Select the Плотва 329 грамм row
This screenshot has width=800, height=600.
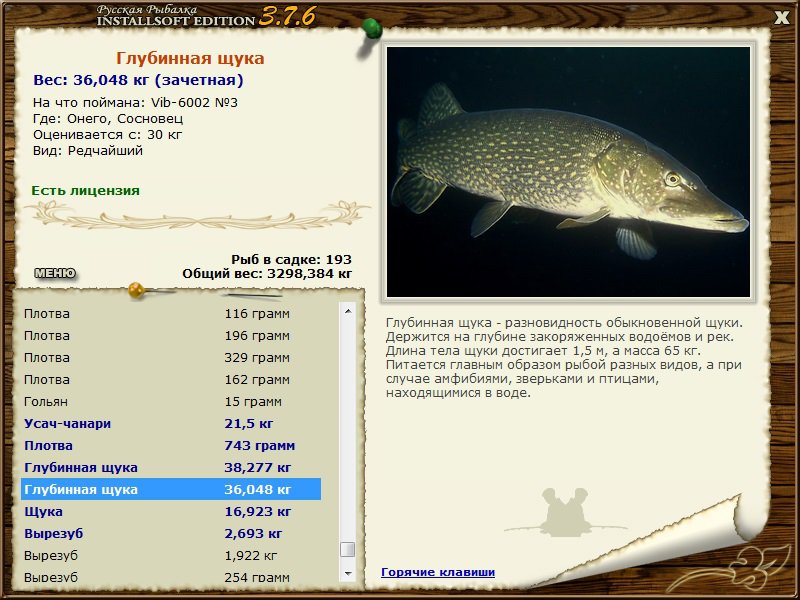click(171, 358)
